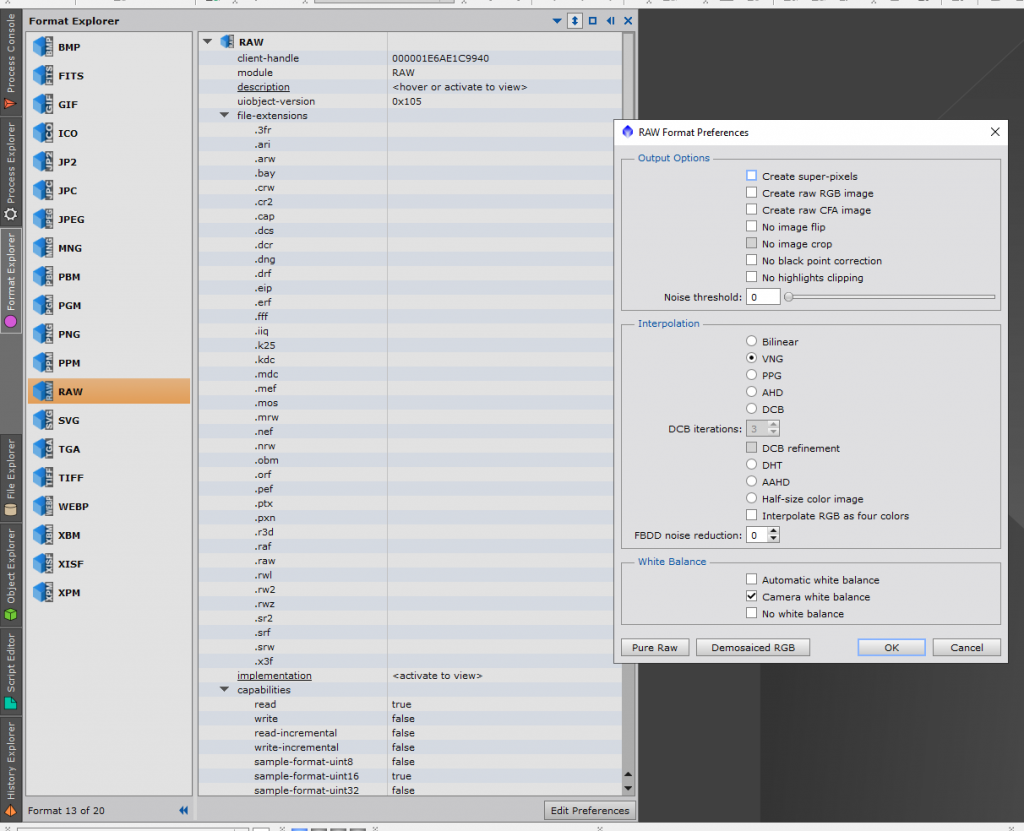
Task: Select the XISF format icon
Action: click(43, 564)
